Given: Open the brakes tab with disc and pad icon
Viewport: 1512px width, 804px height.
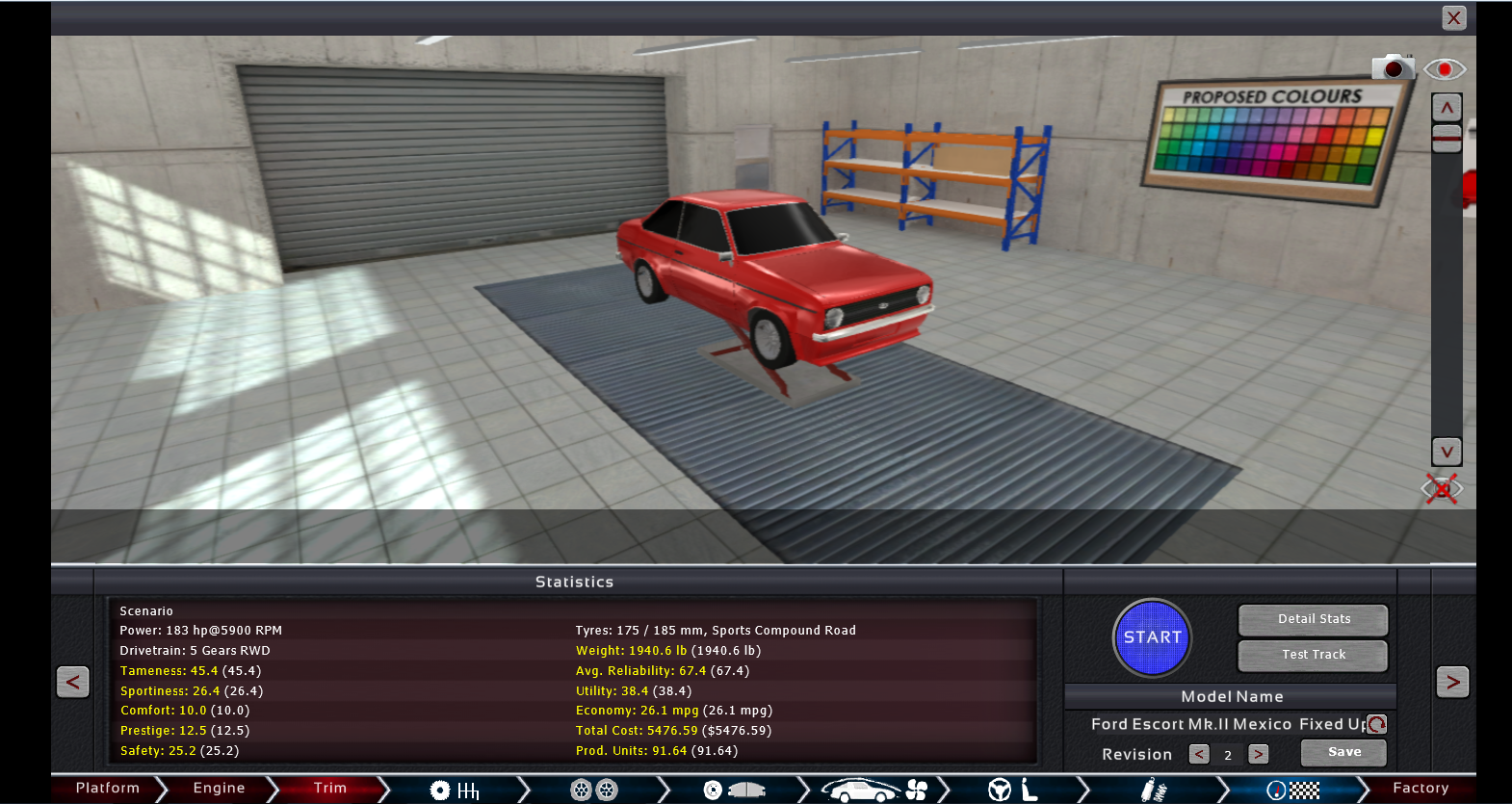Looking at the screenshot, I should (x=734, y=791).
